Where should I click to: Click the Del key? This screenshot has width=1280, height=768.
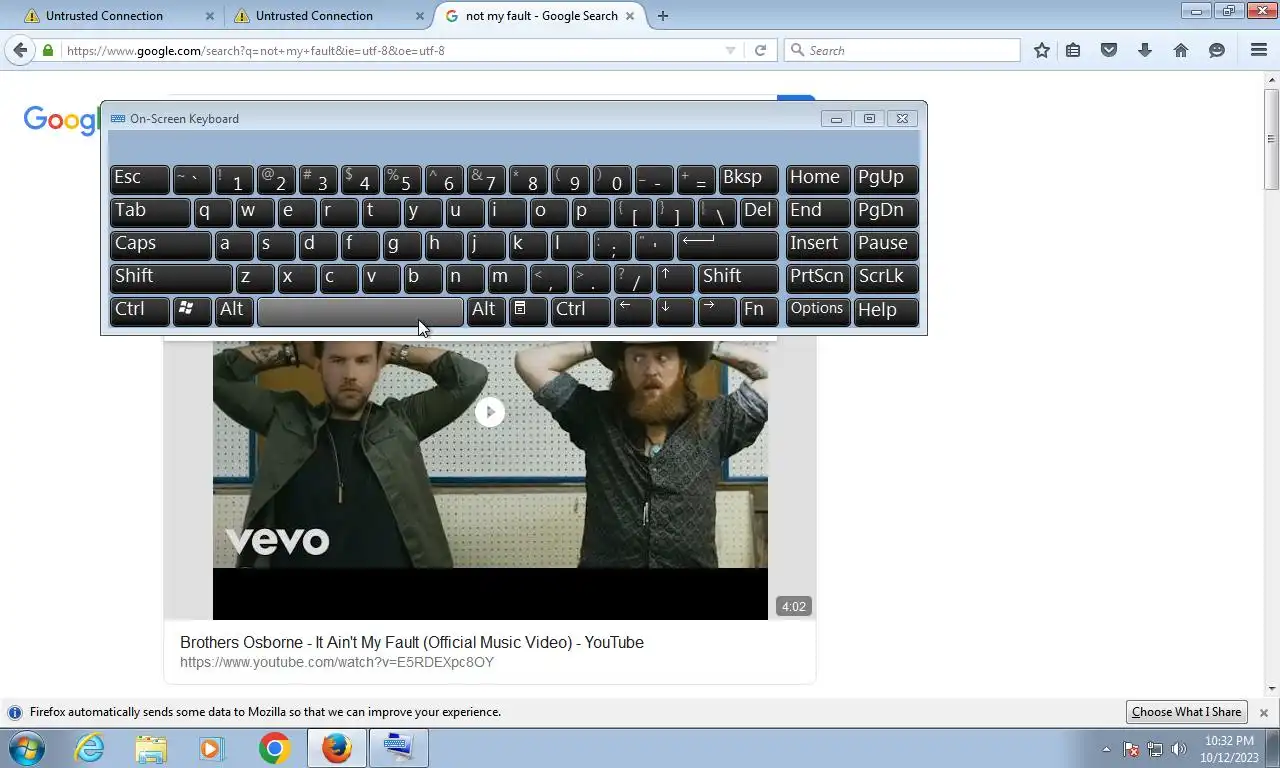[759, 211]
